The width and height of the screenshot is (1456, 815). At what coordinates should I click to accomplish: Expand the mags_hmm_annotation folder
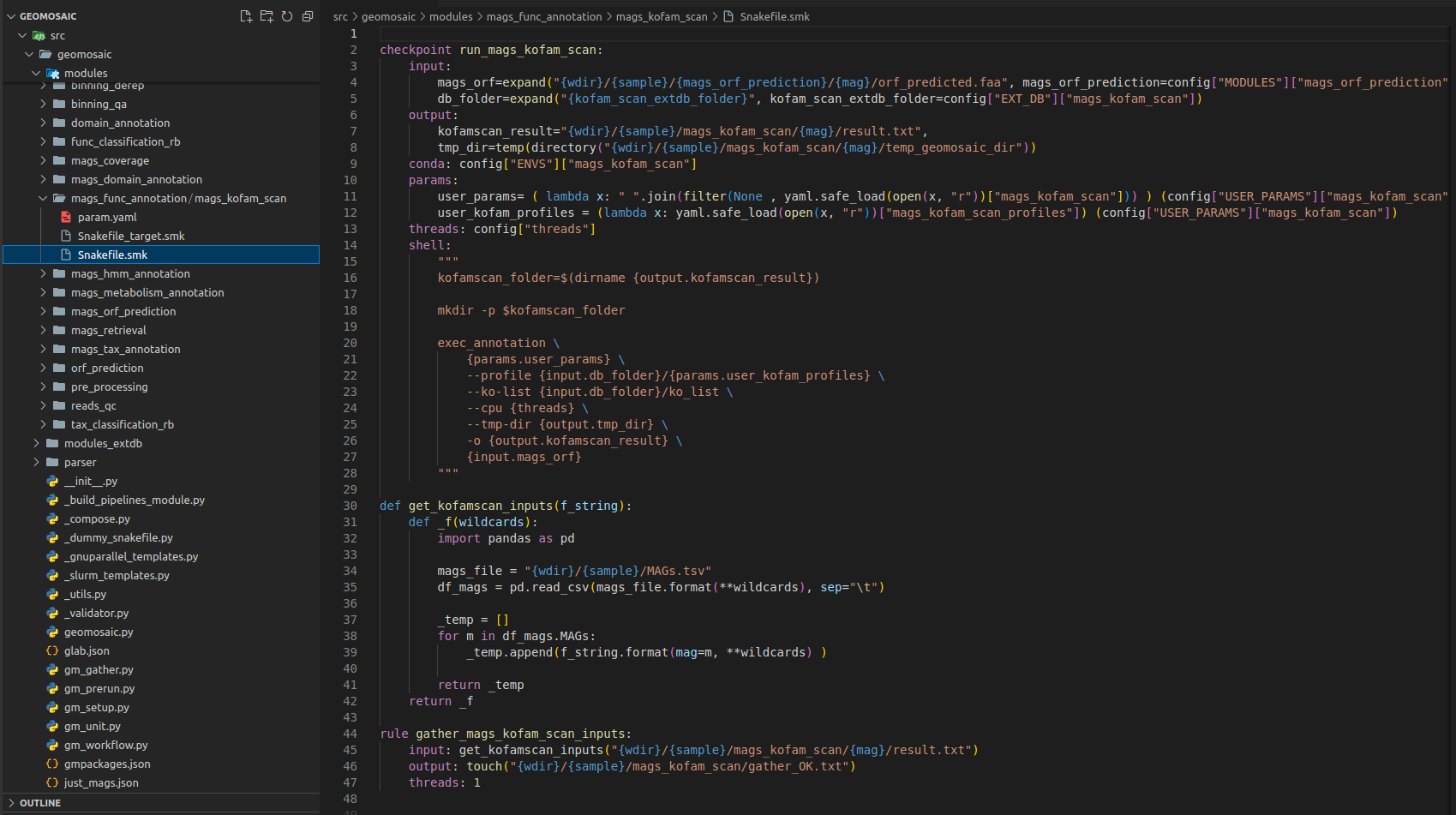coord(43,273)
